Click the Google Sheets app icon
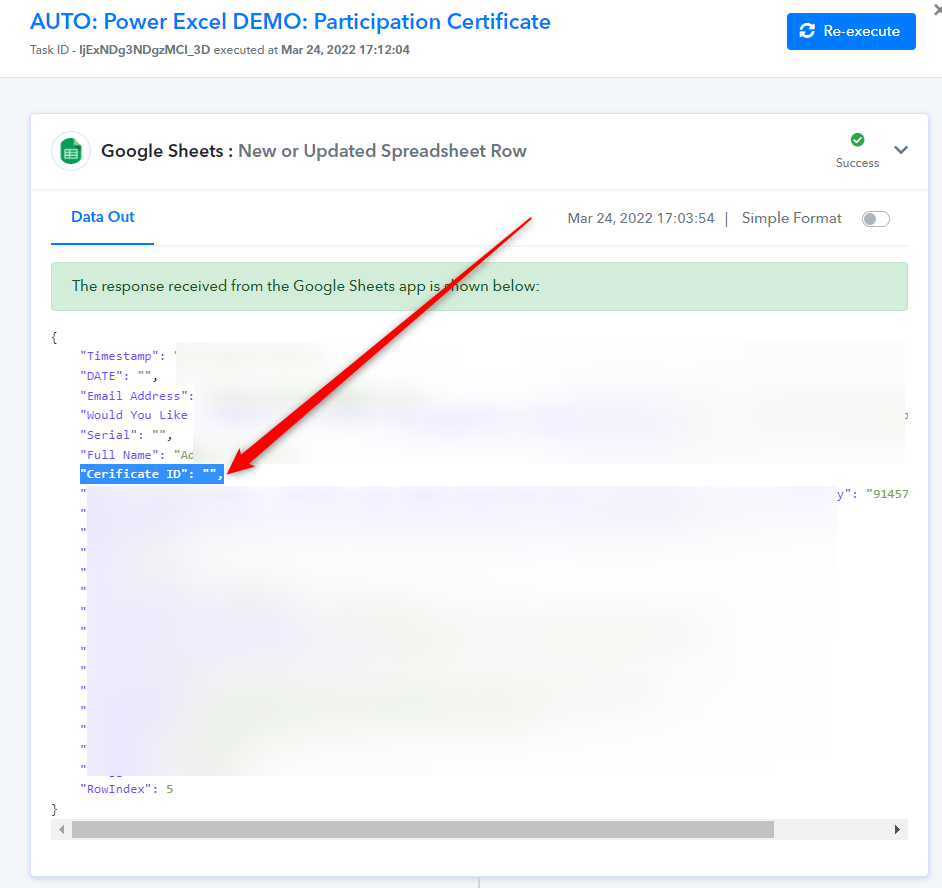The height and width of the screenshot is (888, 942). click(71, 151)
